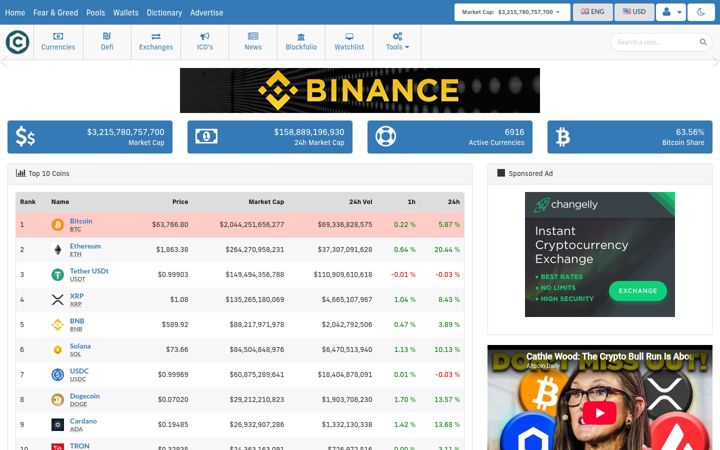Expand the Tools dropdown
720x450 pixels.
(397, 42)
